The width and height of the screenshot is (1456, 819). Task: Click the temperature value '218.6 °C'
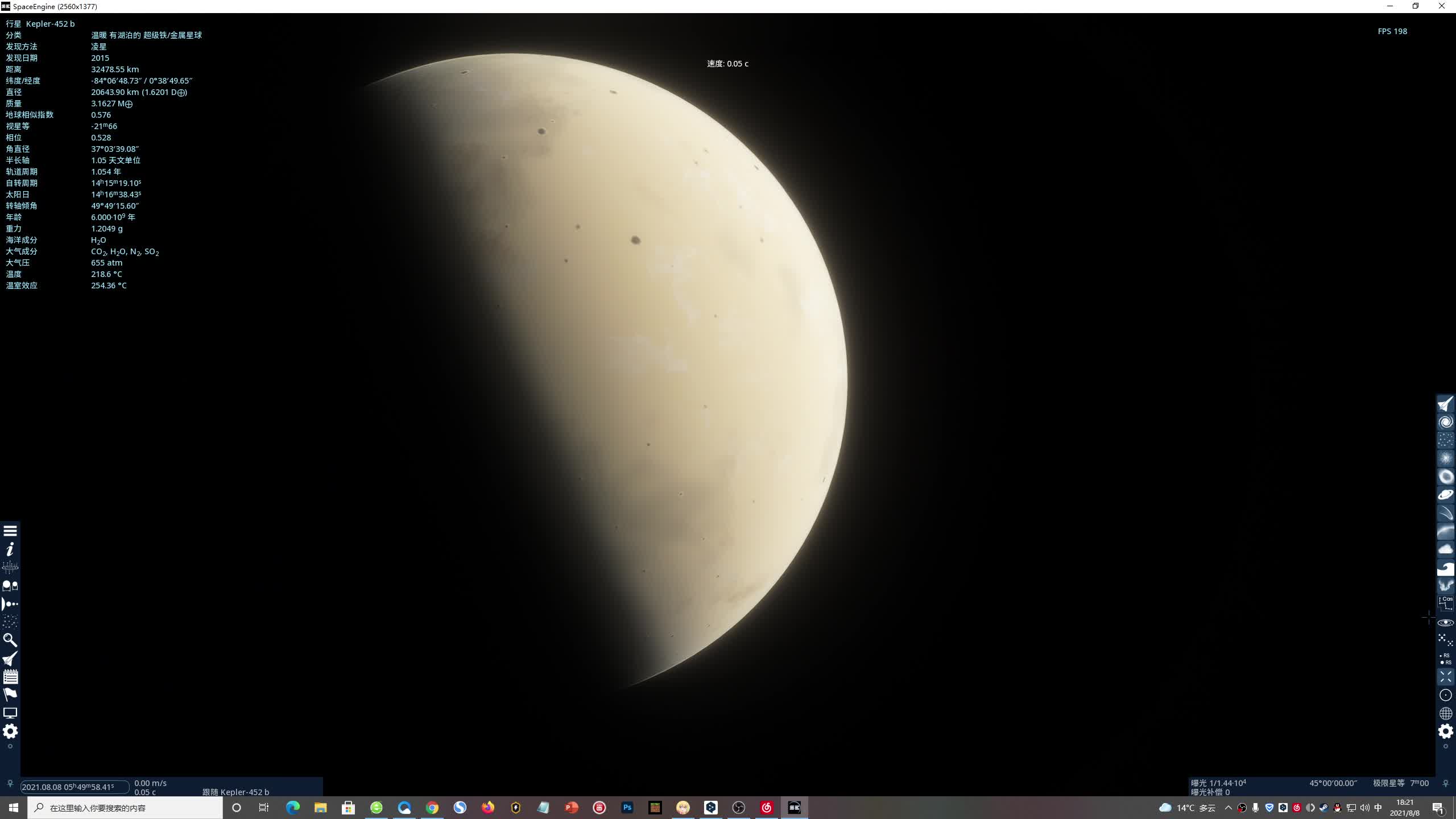tap(106, 274)
